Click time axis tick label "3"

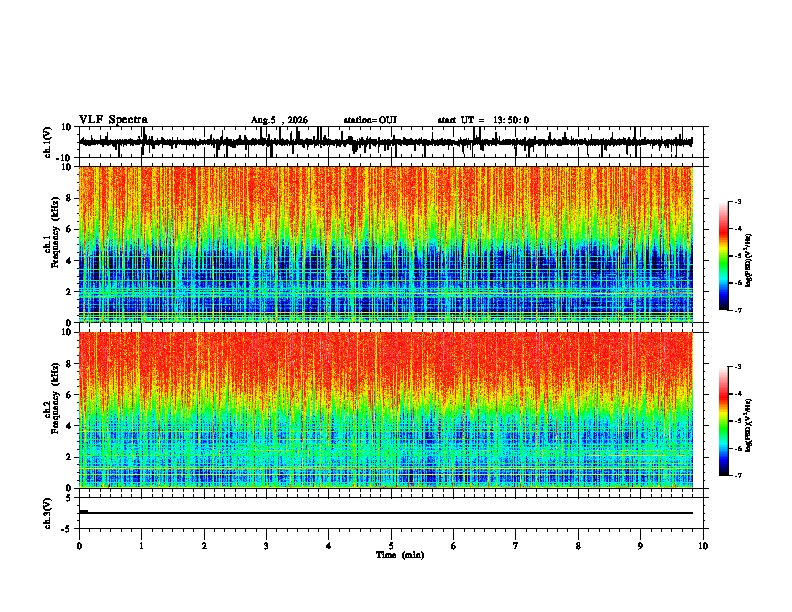click(266, 546)
